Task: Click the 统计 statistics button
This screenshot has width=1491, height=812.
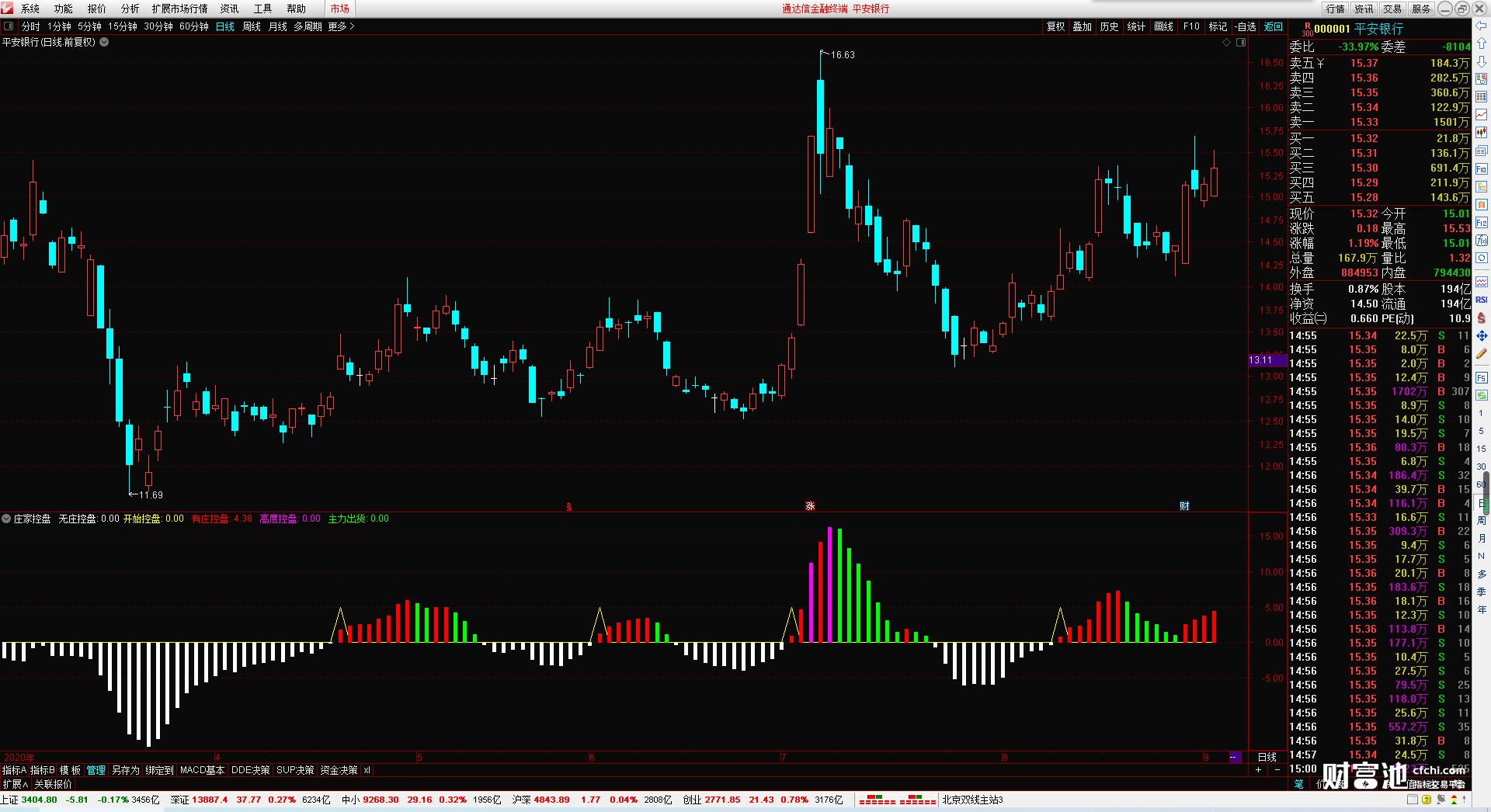Action: [x=1136, y=26]
